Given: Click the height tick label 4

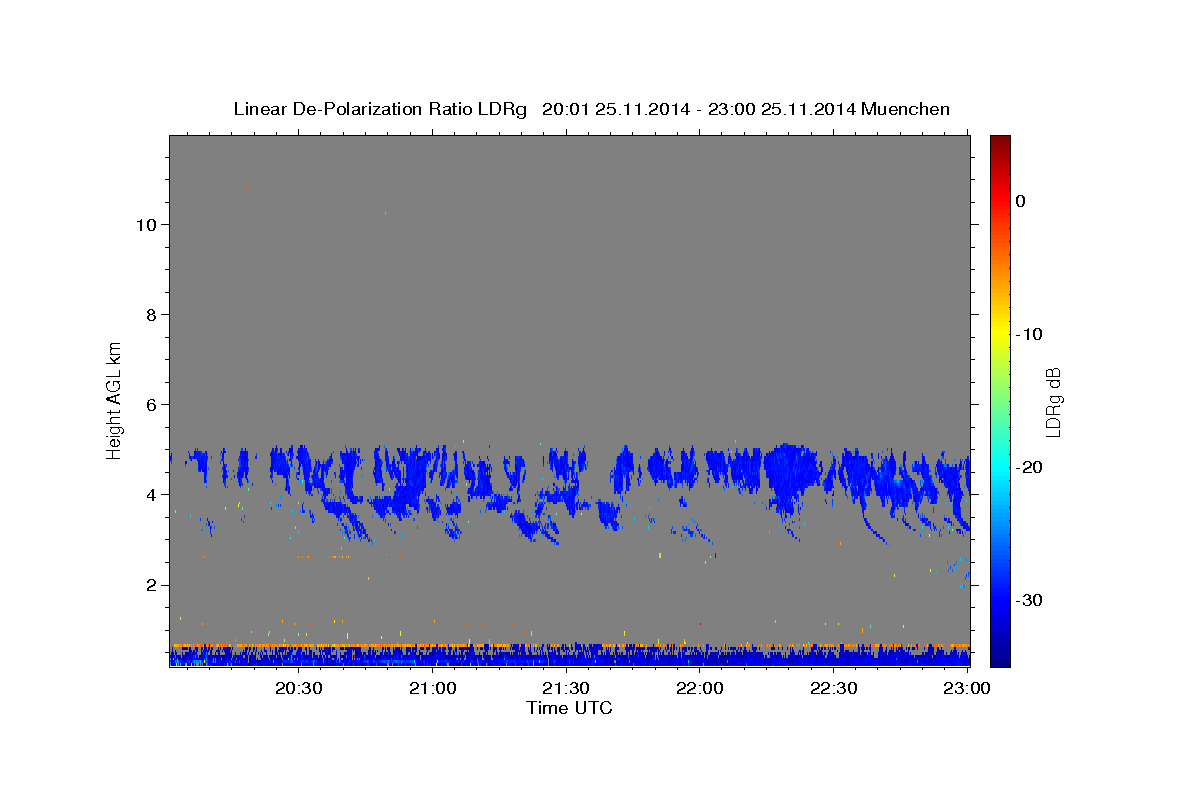Looking at the screenshot, I should coord(149,495).
